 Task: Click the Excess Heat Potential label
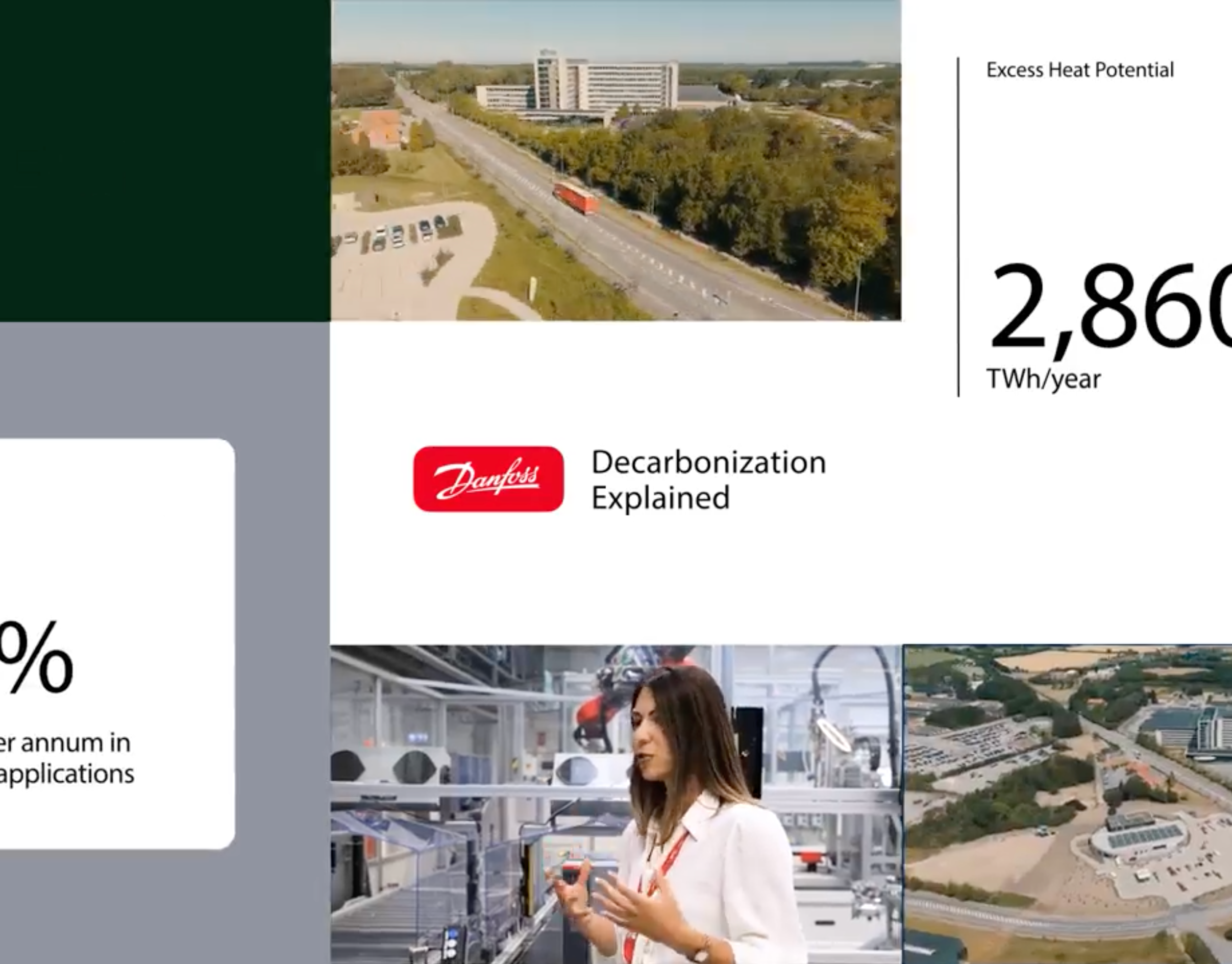pos(1080,70)
